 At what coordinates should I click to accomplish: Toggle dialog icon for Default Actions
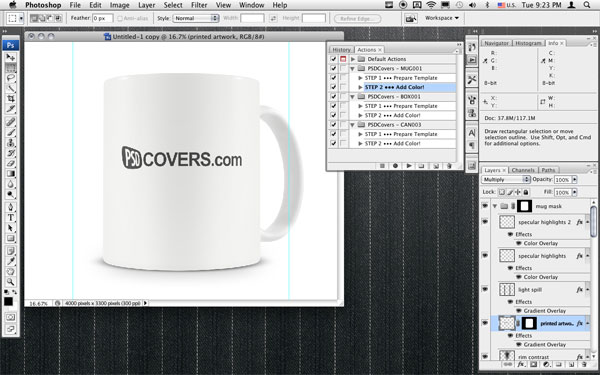tap(343, 59)
